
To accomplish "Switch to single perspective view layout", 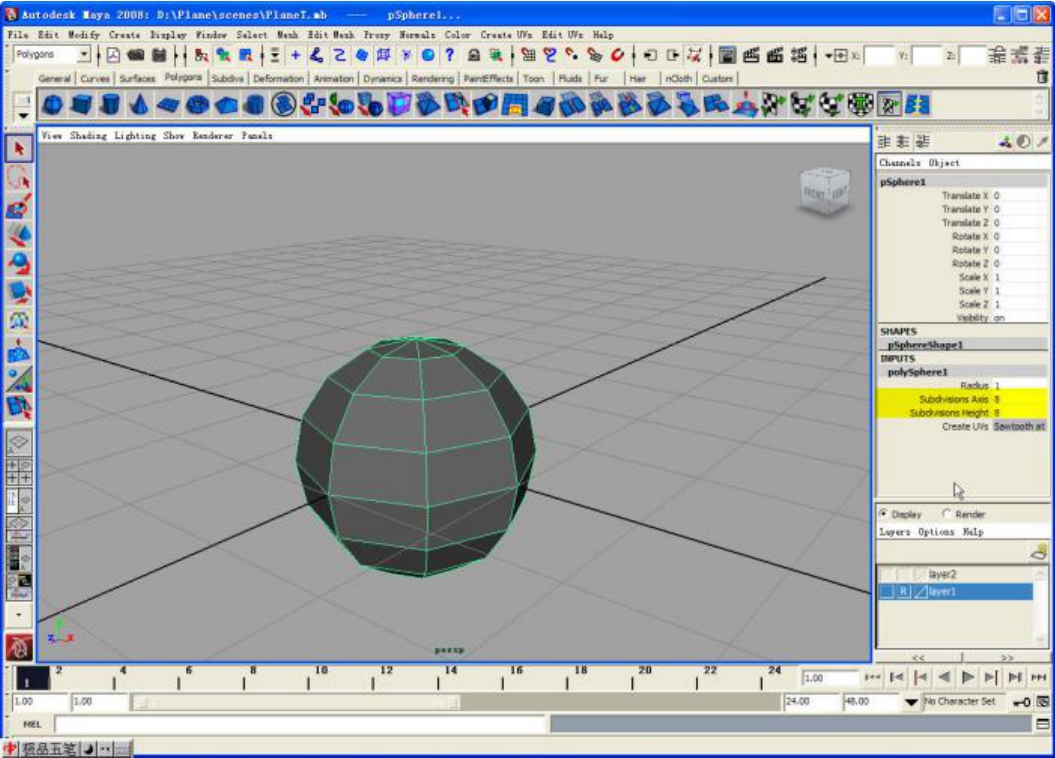I will click(19, 443).
